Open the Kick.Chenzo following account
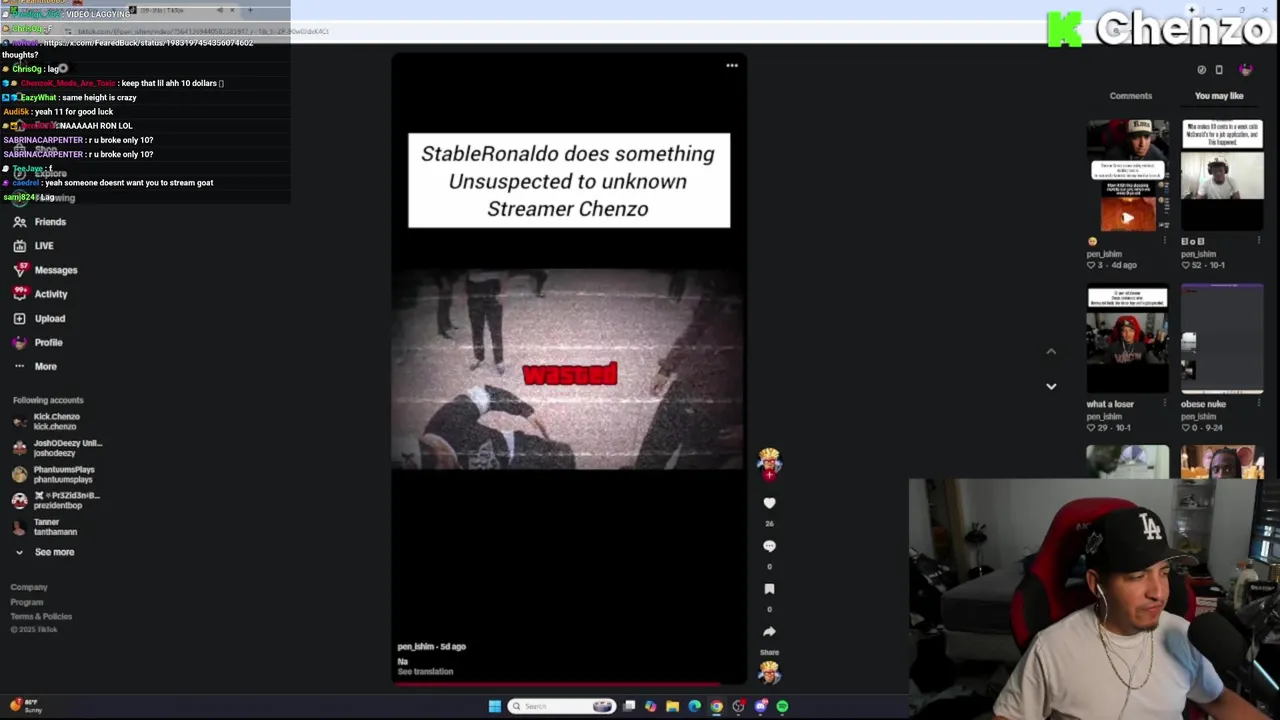 point(47,422)
